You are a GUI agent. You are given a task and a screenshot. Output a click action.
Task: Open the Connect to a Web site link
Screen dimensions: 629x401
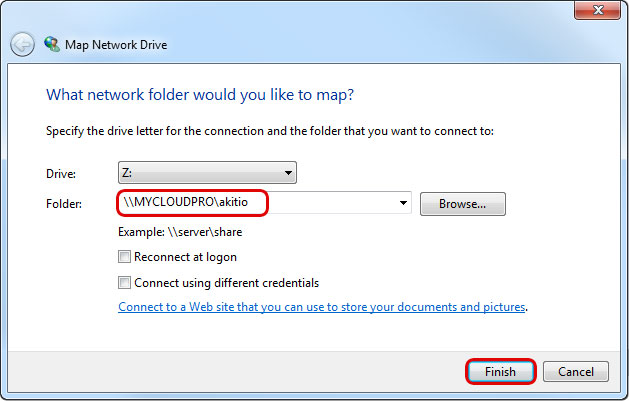pos(322,307)
